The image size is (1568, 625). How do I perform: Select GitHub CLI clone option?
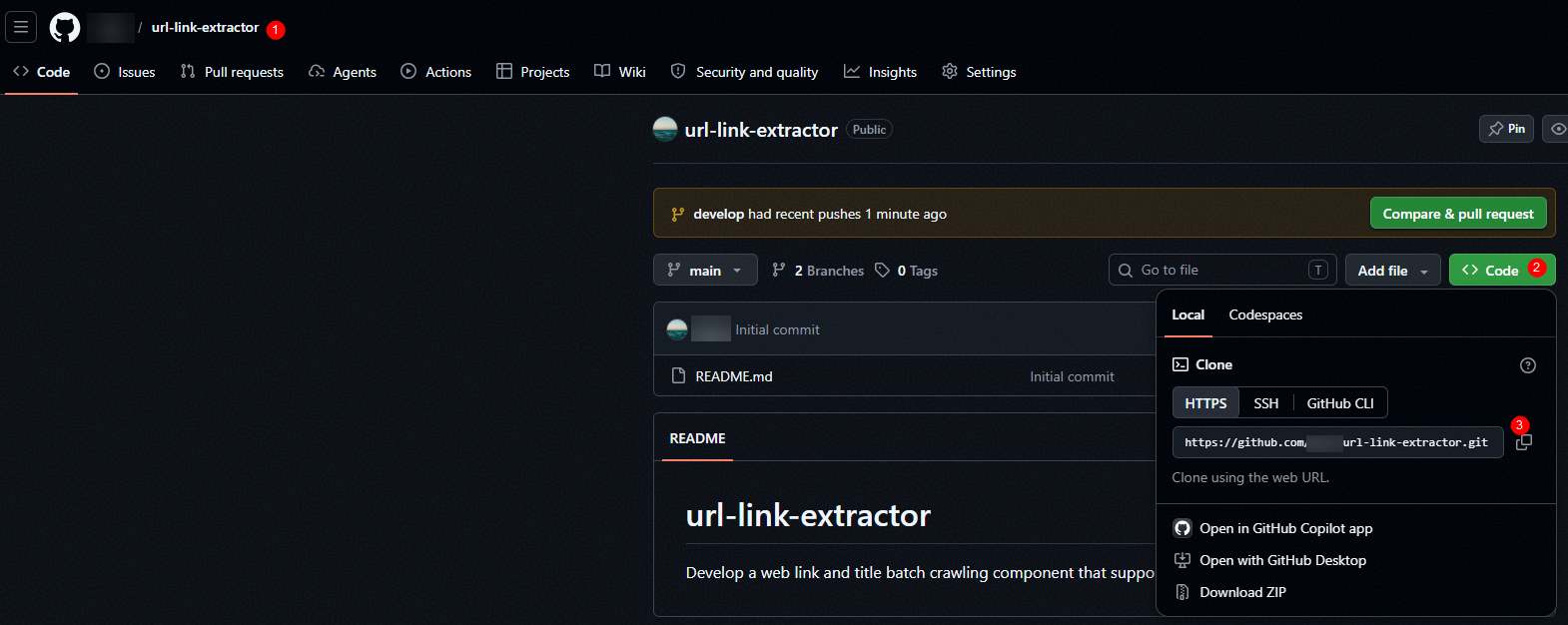[x=1340, y=403]
